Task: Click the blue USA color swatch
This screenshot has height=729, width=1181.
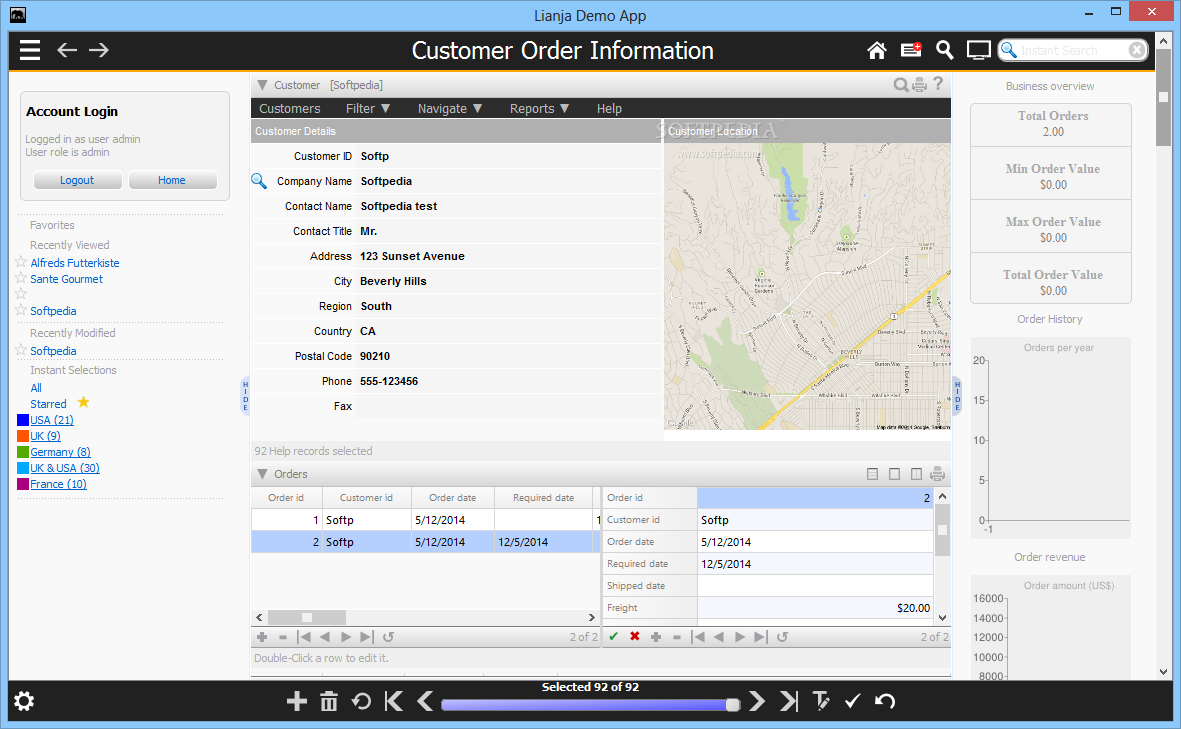Action: [23, 420]
